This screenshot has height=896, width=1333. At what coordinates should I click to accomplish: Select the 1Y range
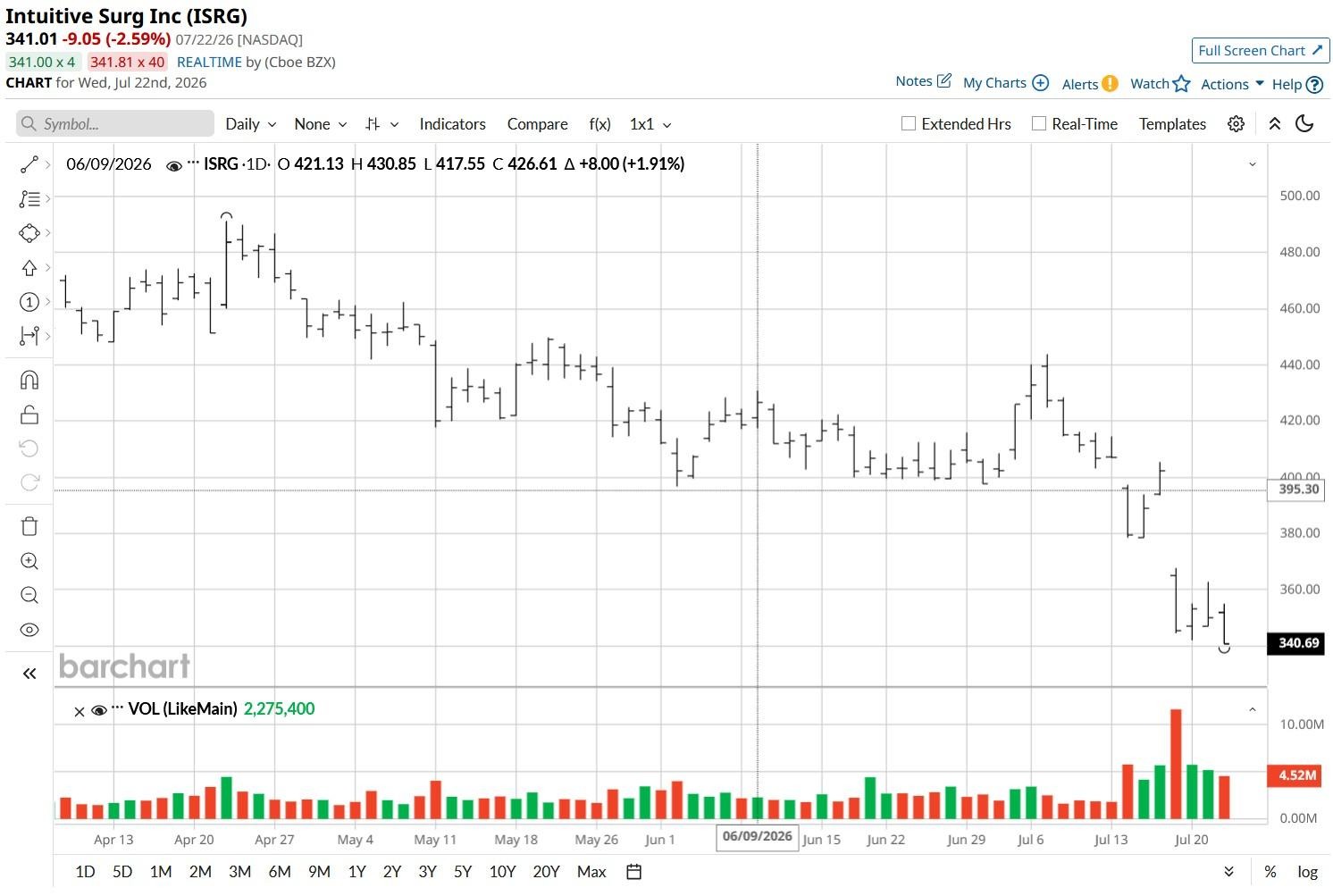[x=356, y=872]
